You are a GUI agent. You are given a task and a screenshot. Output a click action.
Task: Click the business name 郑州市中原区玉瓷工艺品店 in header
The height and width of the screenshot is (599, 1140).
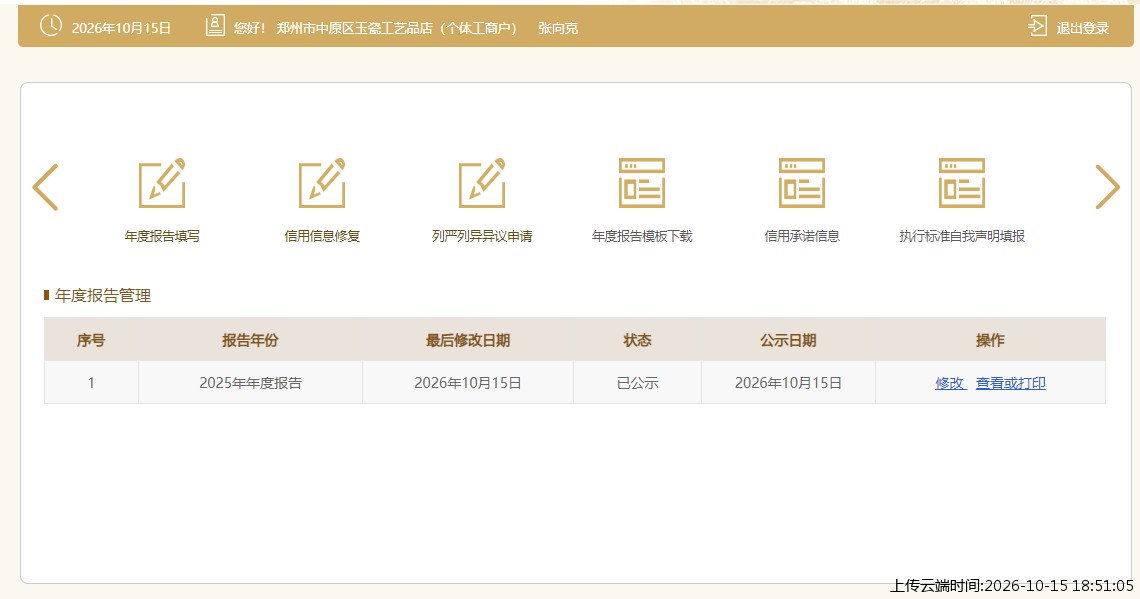coord(355,28)
